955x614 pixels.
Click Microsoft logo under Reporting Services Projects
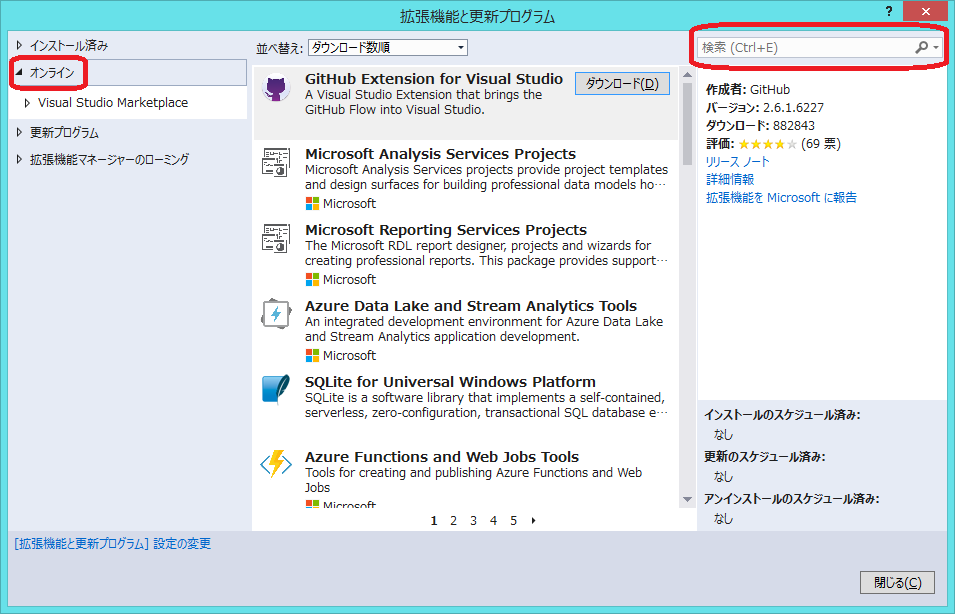tap(312, 280)
